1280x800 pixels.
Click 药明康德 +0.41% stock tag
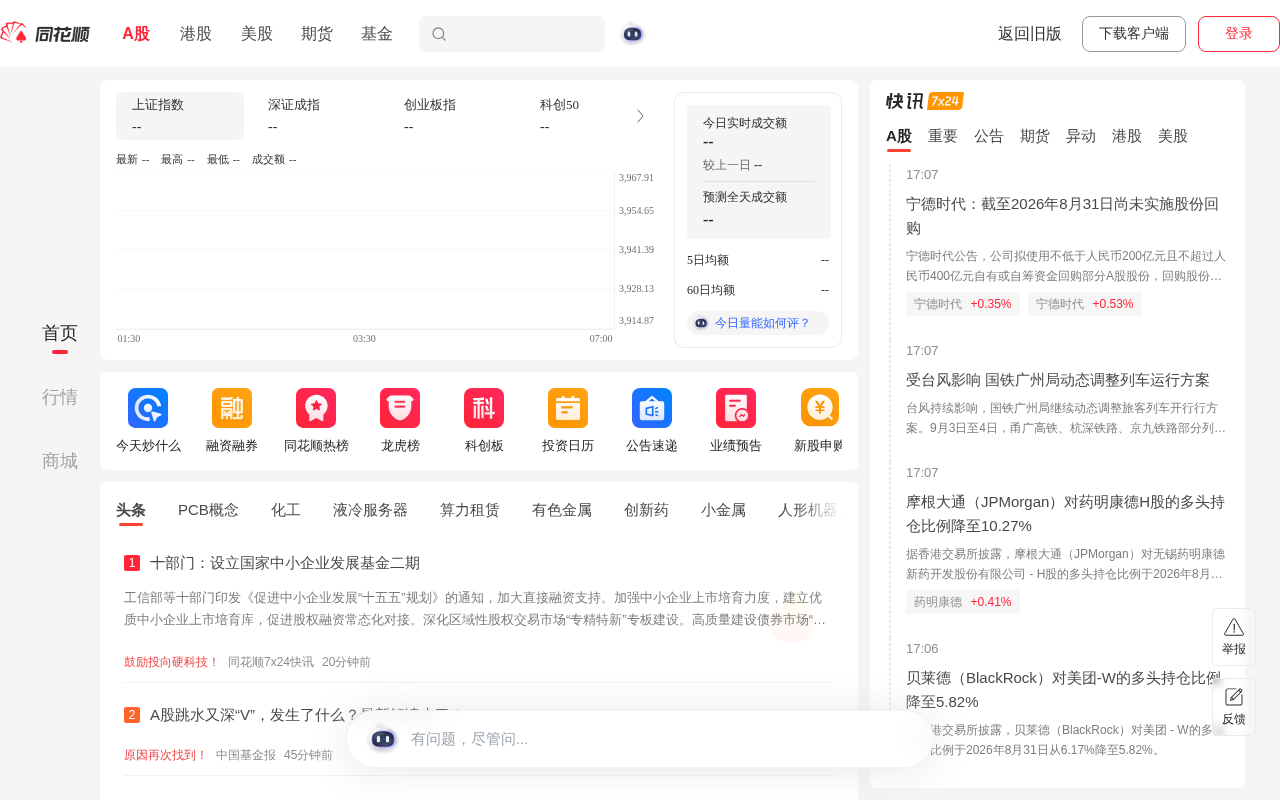pyautogui.click(x=963, y=602)
